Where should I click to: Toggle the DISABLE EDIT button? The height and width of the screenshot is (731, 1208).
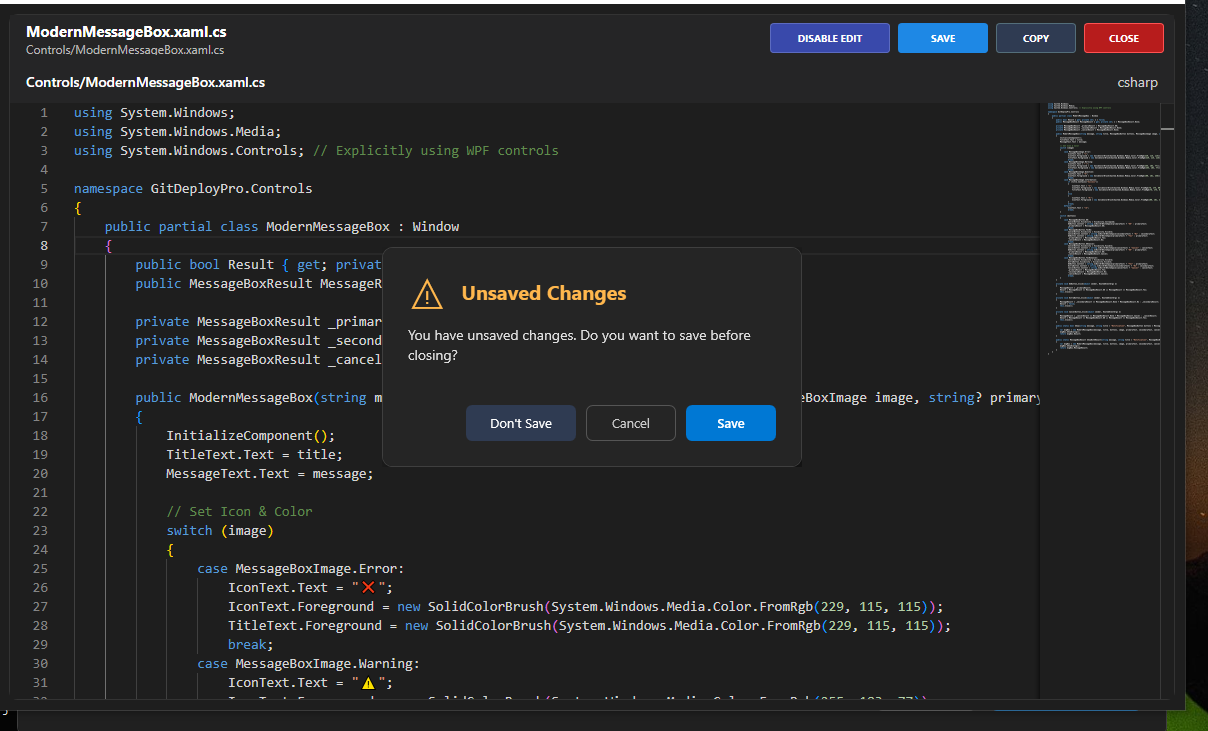(829, 38)
